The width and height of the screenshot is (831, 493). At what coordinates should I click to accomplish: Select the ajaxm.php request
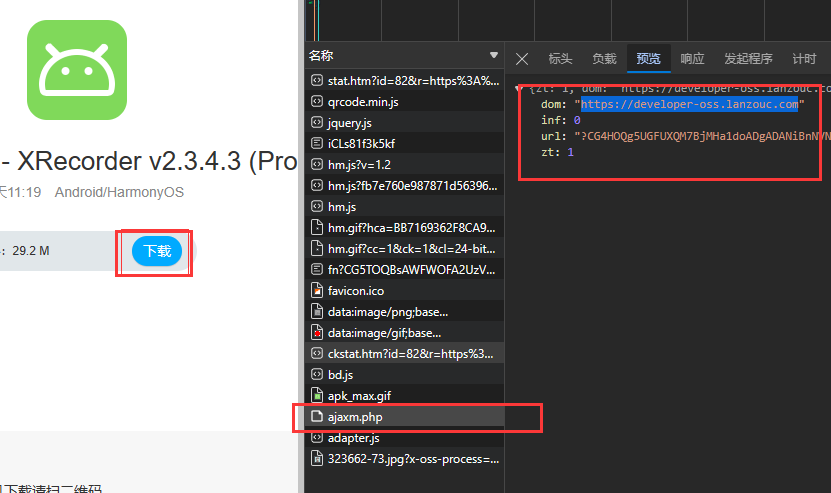405,417
